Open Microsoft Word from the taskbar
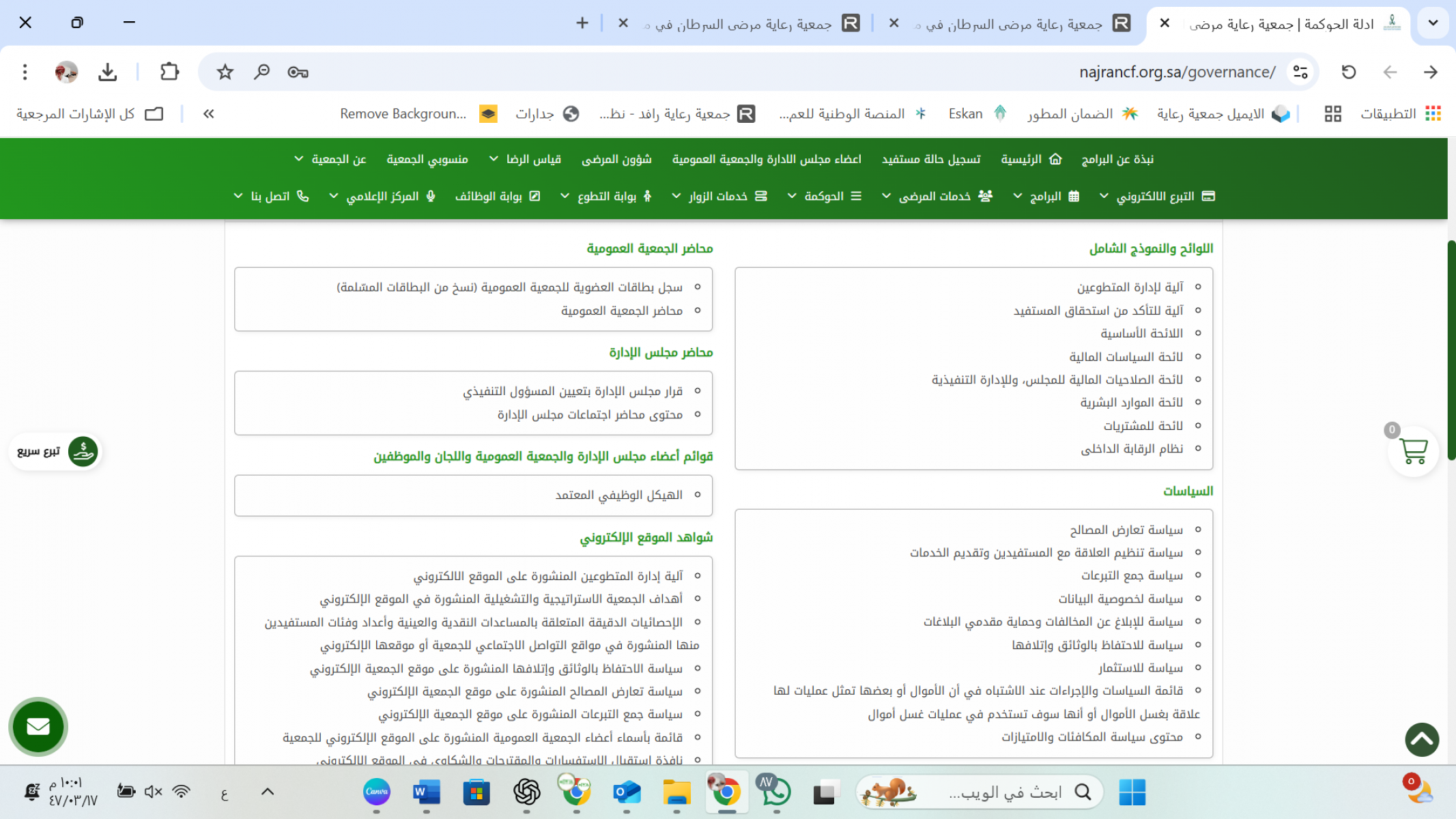 click(426, 792)
